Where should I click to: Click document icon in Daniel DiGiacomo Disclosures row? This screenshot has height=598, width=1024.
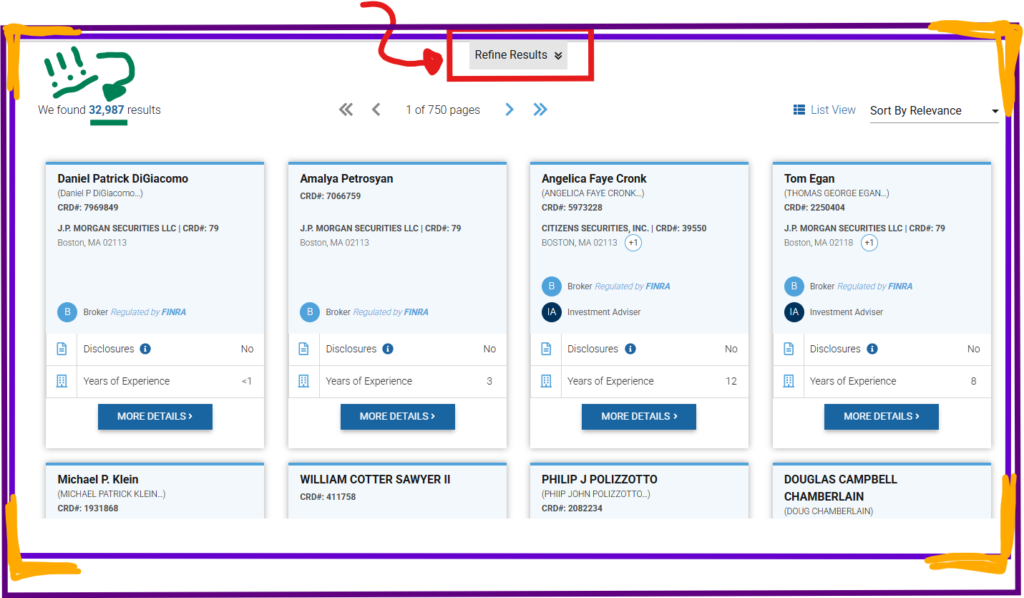coord(61,349)
